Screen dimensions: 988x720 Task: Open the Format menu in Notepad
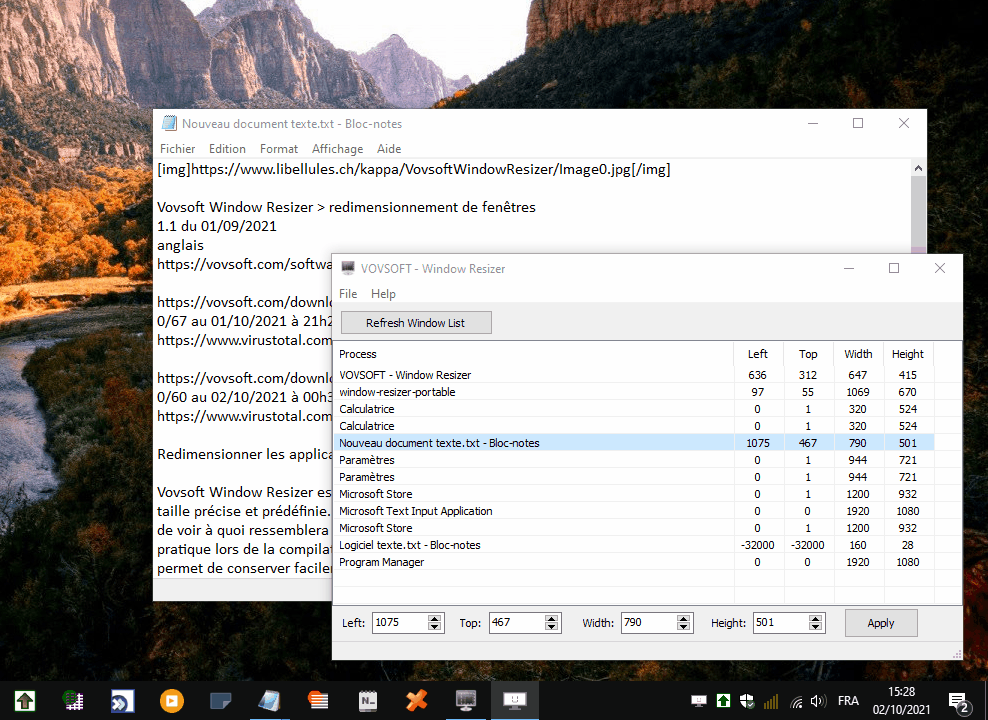point(279,149)
